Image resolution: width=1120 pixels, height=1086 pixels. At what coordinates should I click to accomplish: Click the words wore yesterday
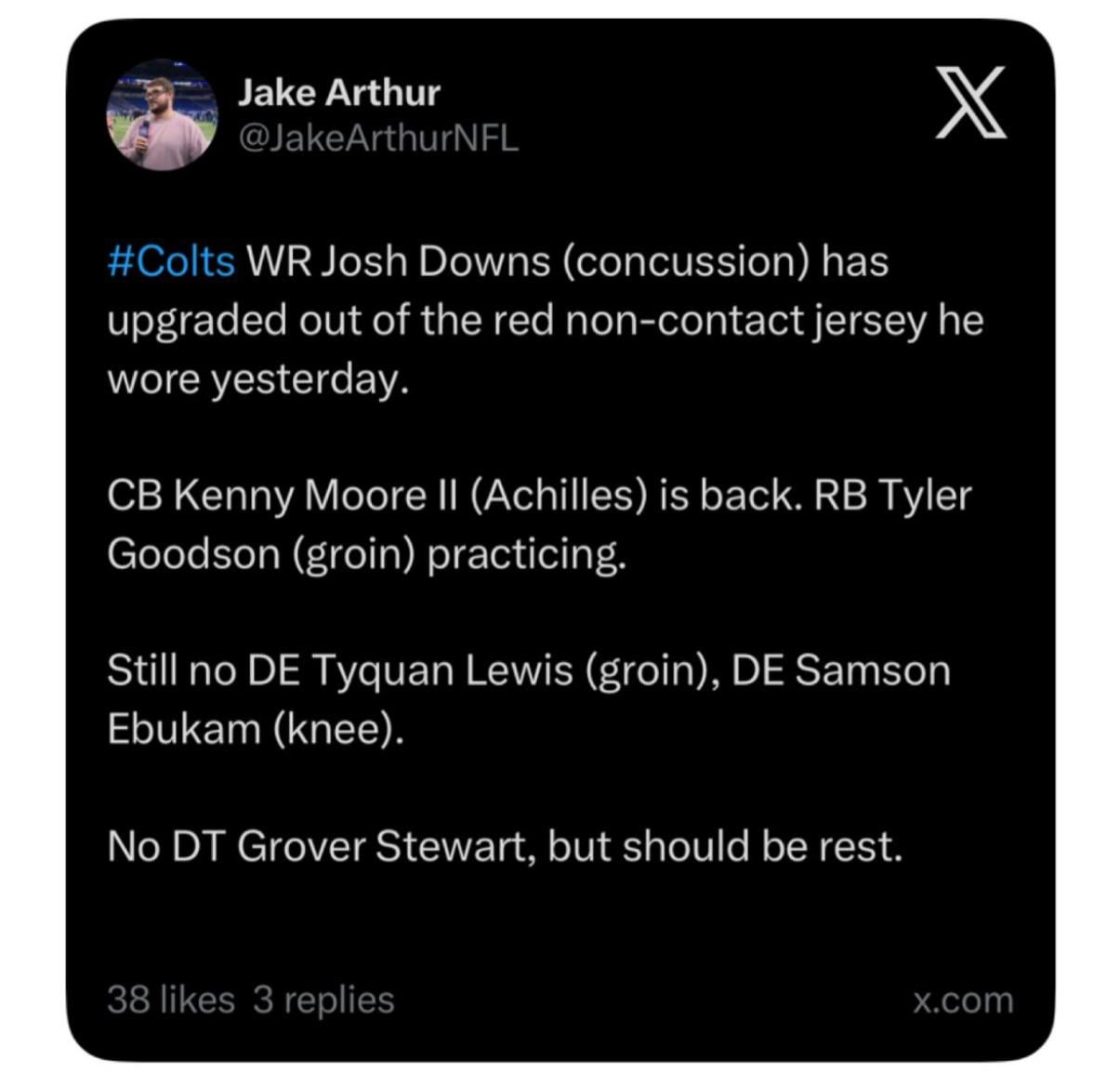pos(257,379)
